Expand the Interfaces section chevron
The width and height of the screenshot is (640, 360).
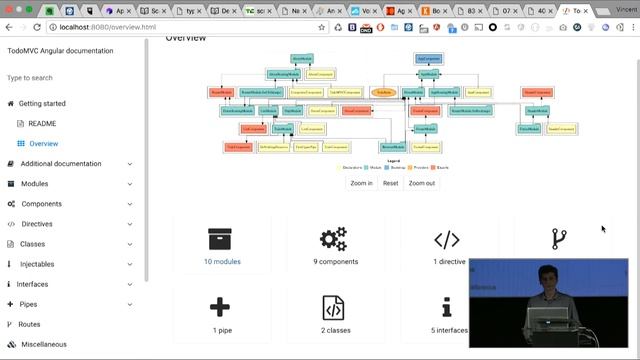pyautogui.click(x=130, y=284)
